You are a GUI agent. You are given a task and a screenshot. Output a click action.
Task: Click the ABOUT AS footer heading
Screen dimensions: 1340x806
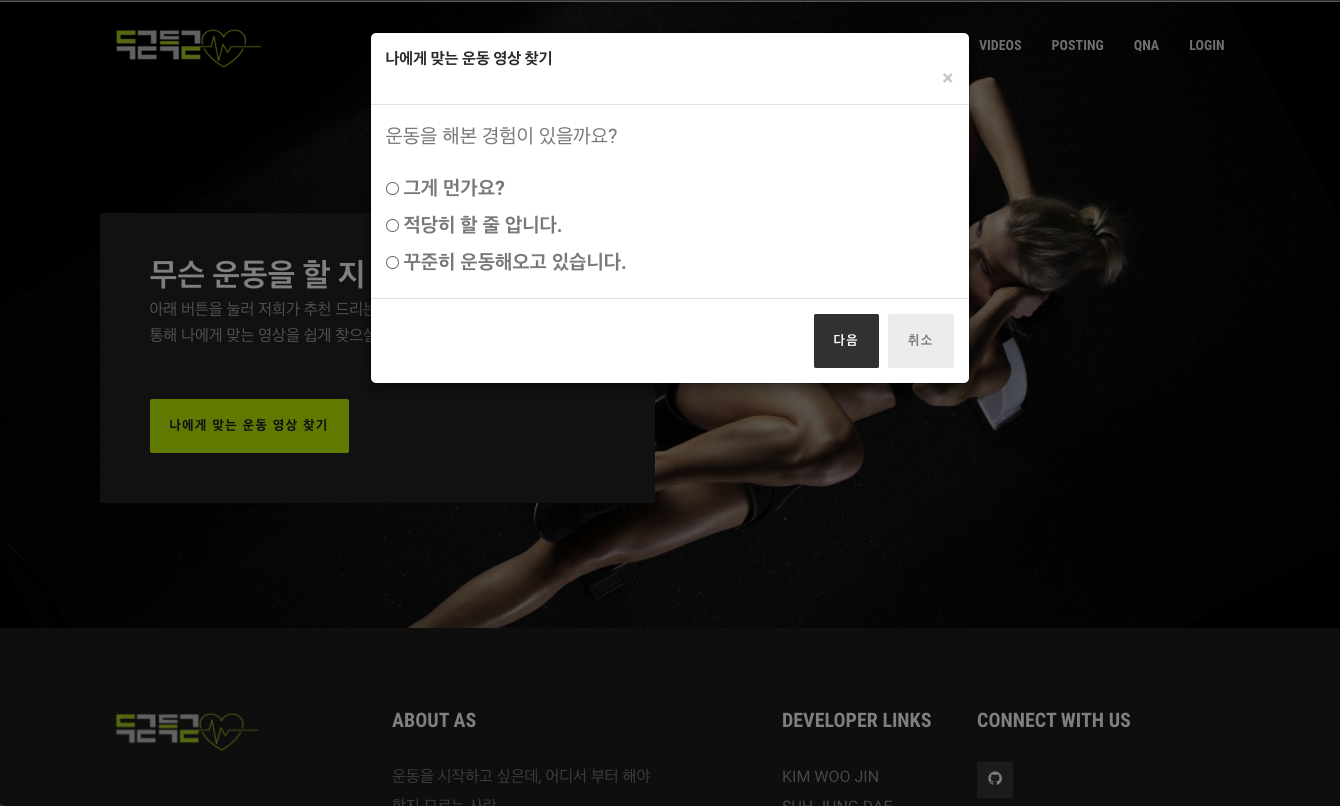coord(434,721)
